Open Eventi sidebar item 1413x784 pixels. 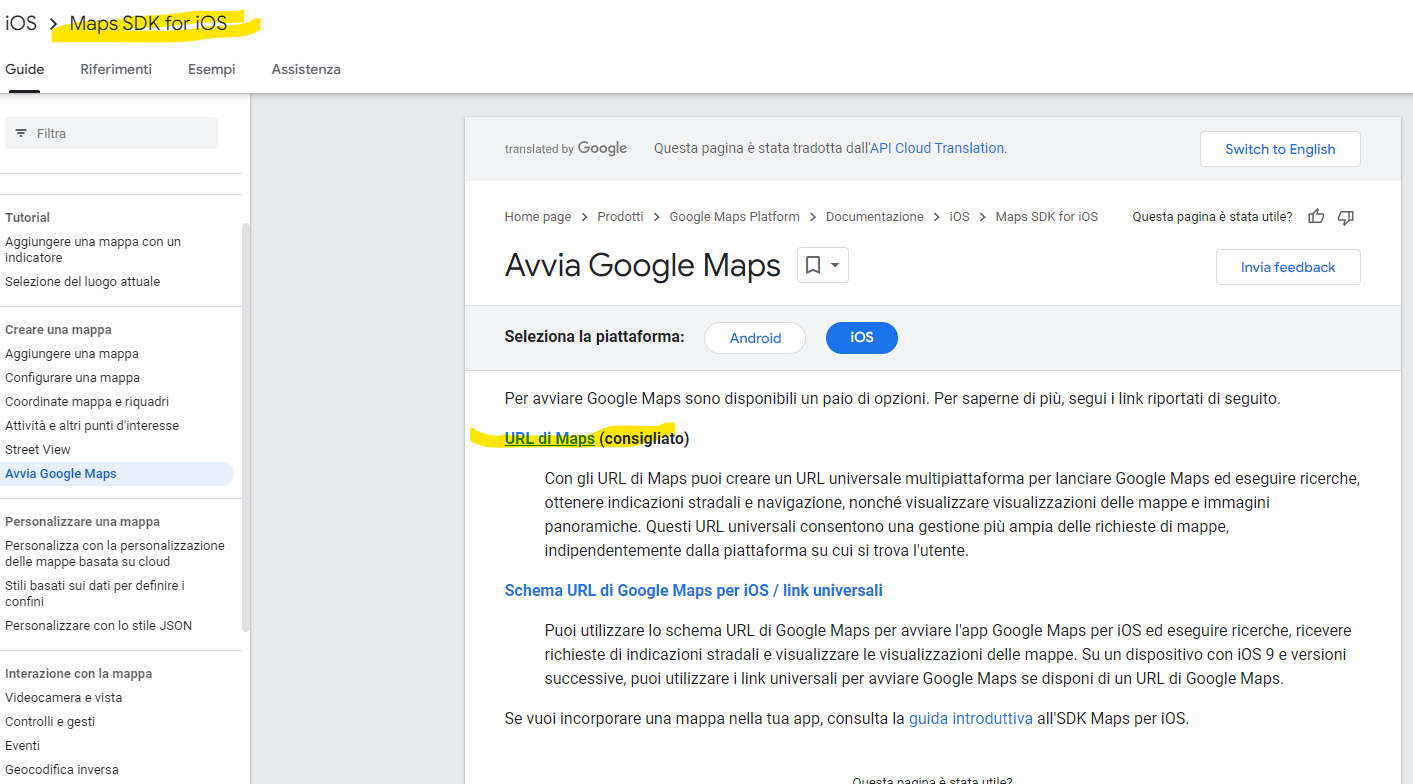23,746
